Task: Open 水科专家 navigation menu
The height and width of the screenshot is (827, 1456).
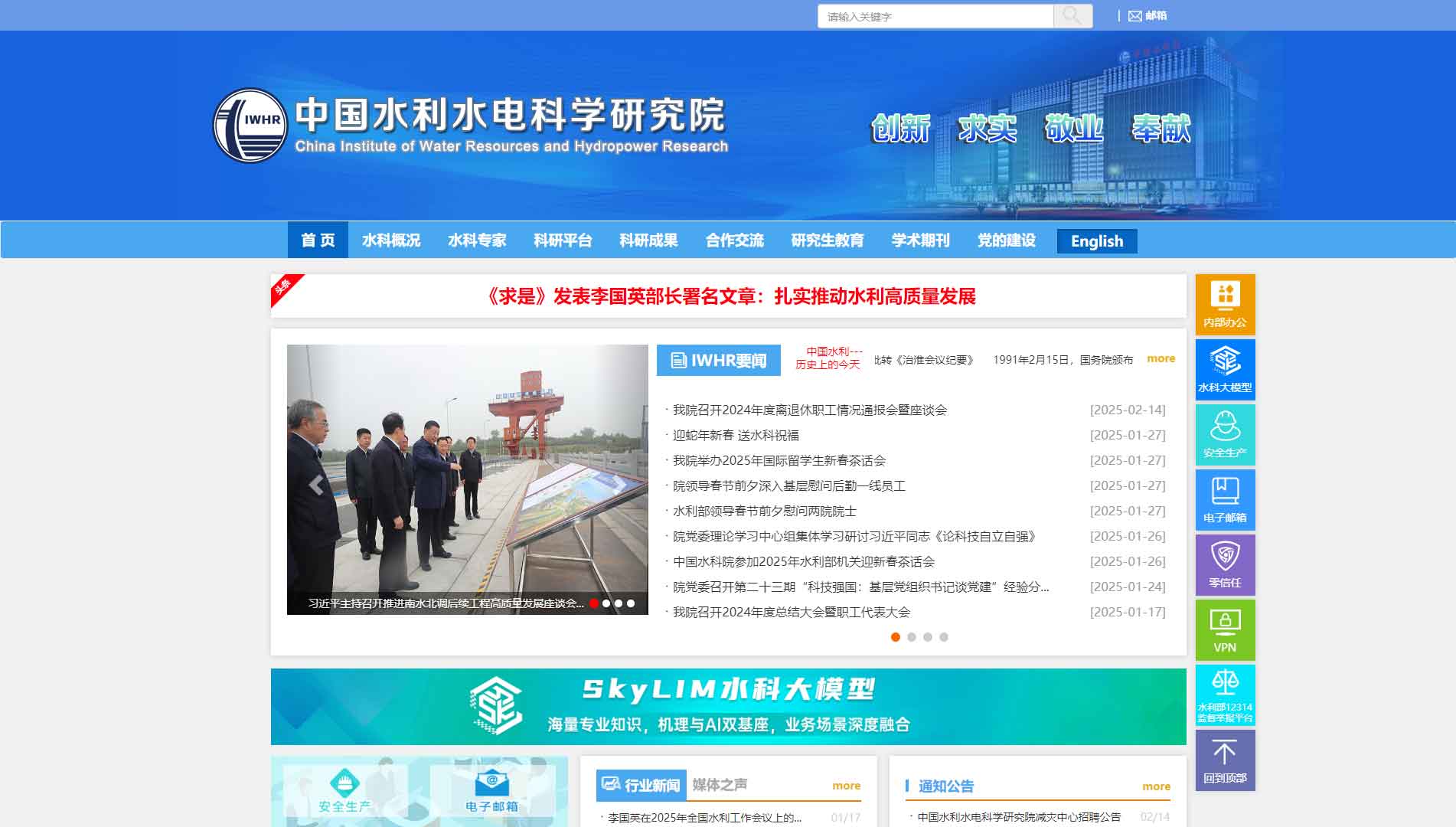Action: click(x=477, y=240)
